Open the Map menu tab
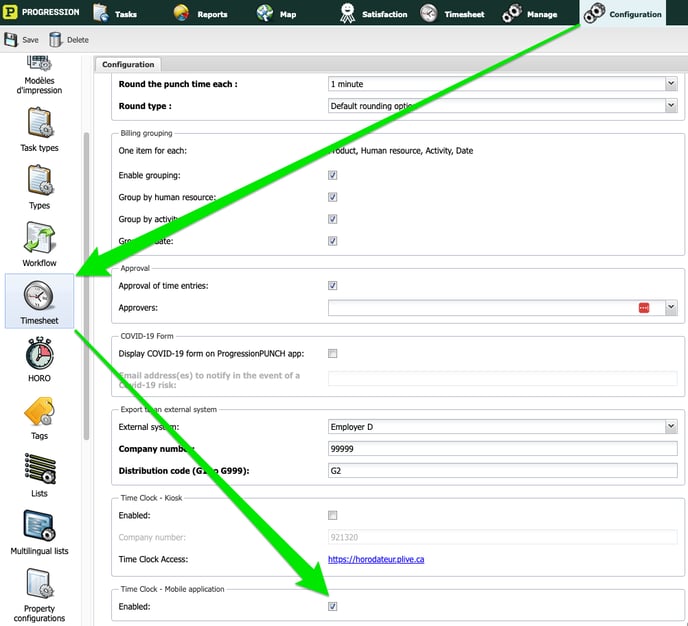 pos(279,14)
